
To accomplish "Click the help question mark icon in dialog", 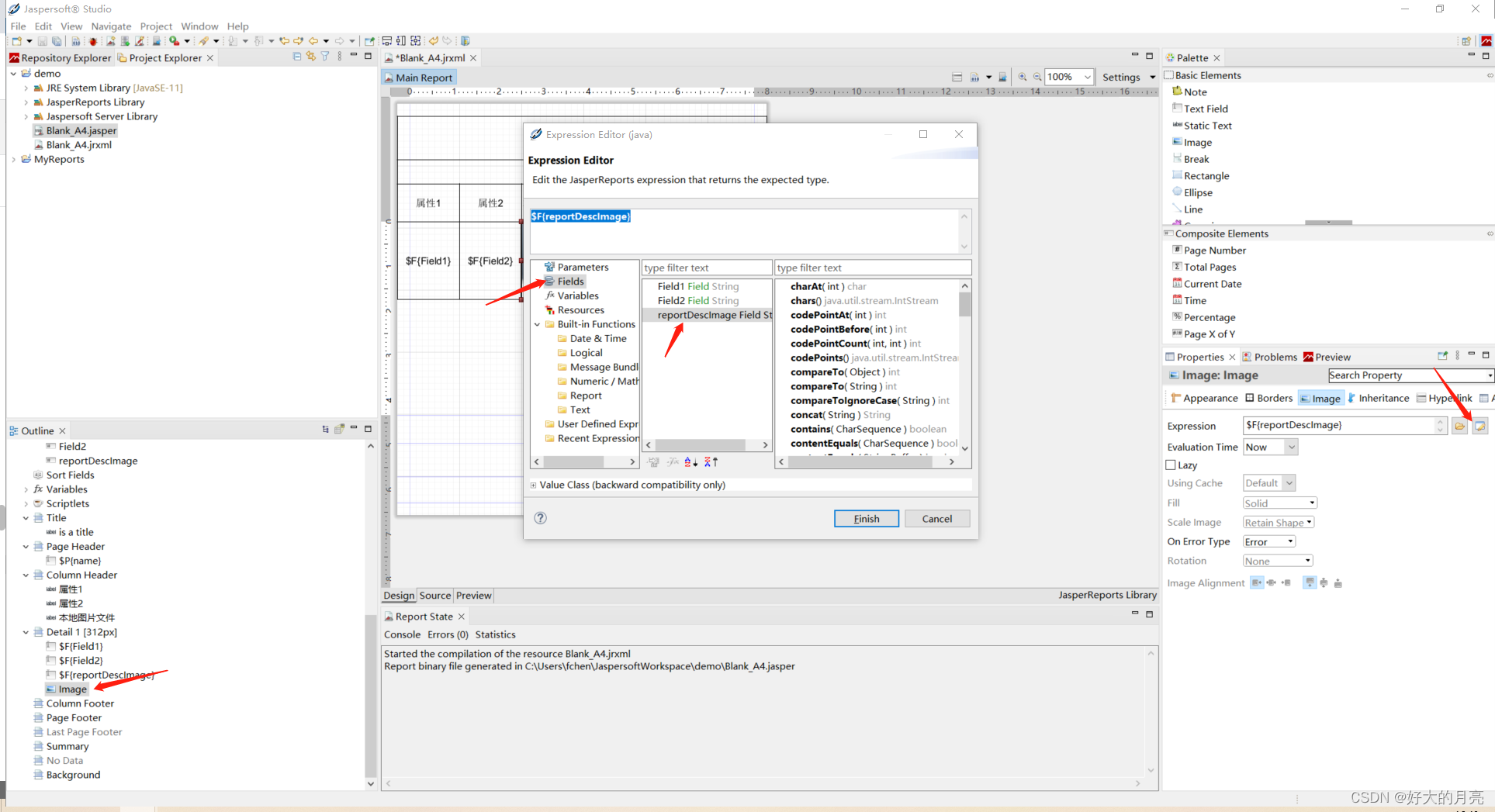I will tap(541, 518).
